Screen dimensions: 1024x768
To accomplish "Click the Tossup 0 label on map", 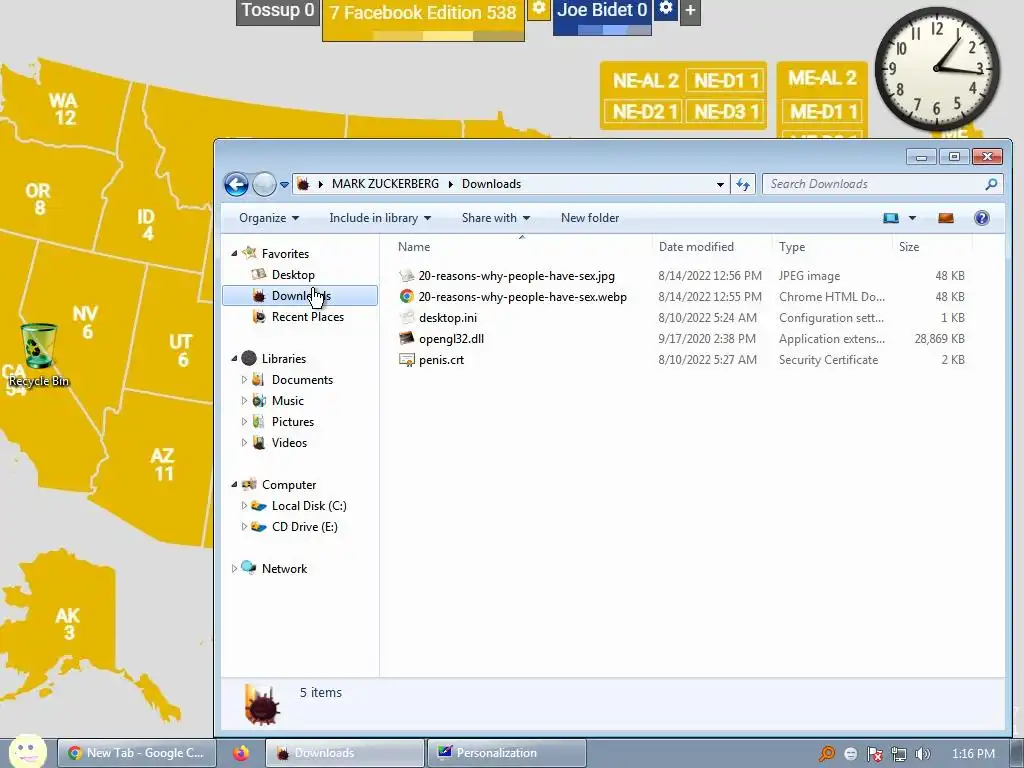I will 278,11.
